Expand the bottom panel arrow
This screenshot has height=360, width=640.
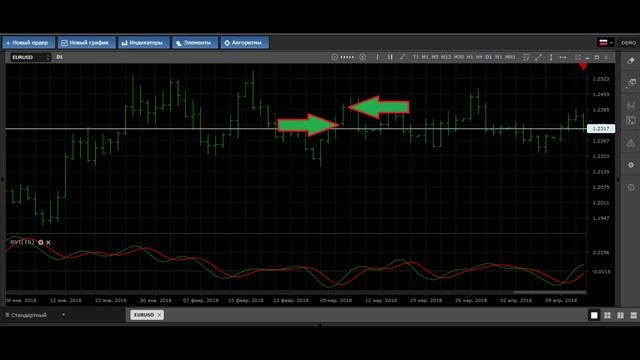coord(320,325)
